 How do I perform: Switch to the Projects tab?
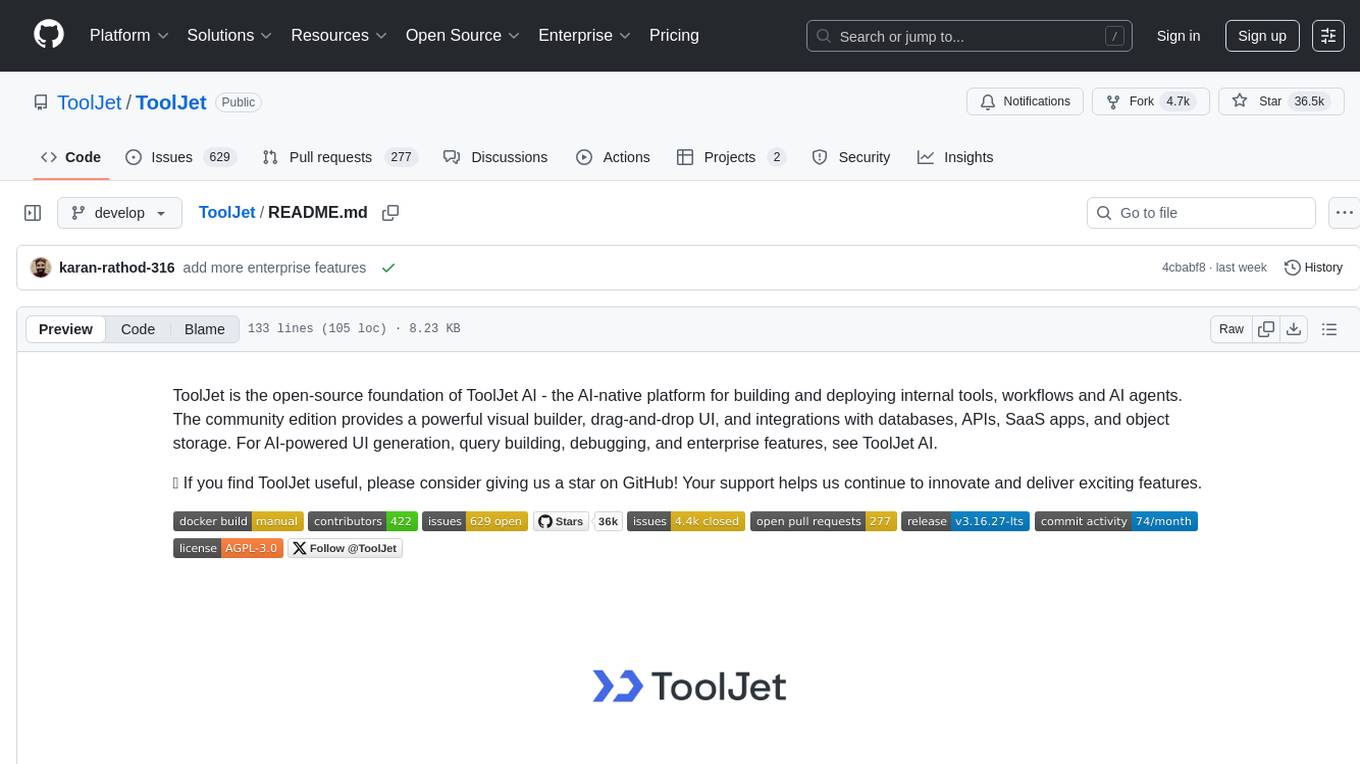731,157
